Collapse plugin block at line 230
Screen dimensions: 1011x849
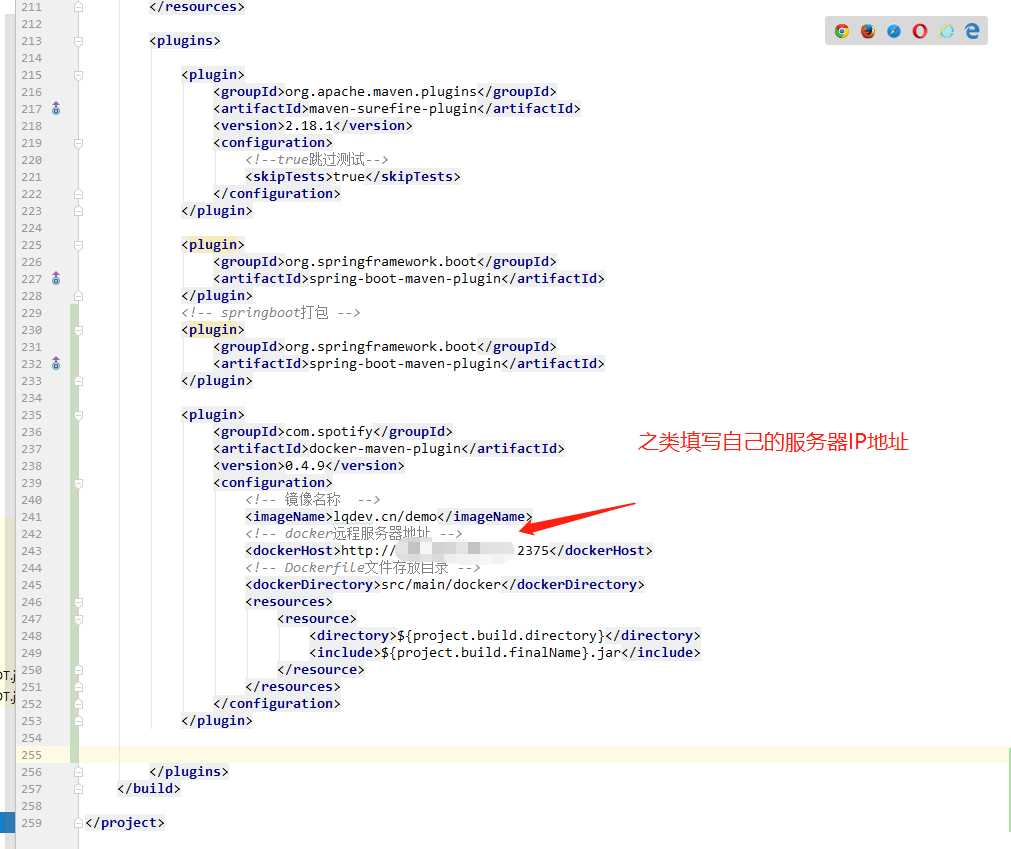pyautogui.click(x=78, y=330)
